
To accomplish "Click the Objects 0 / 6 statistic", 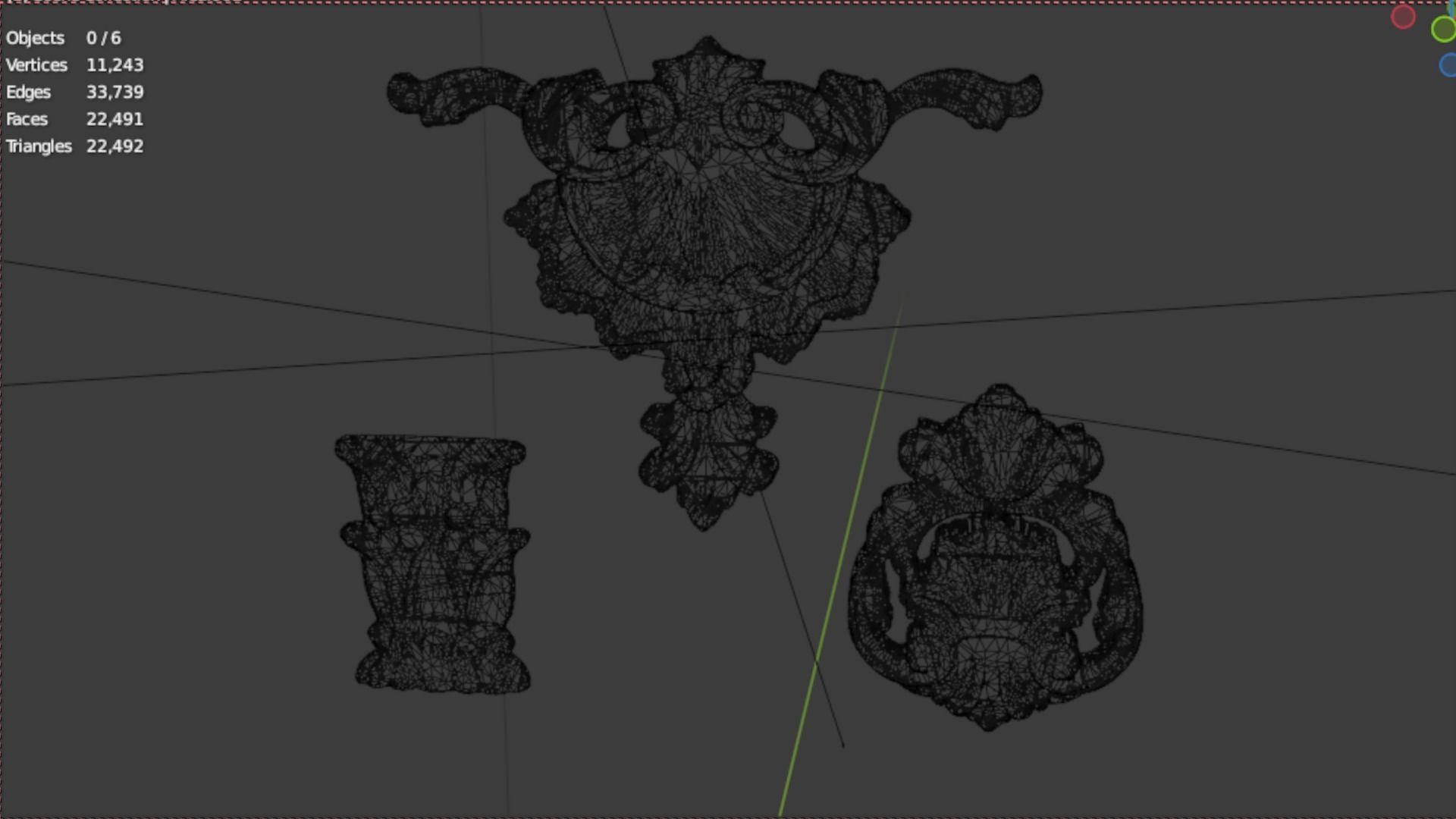I will click(64, 38).
